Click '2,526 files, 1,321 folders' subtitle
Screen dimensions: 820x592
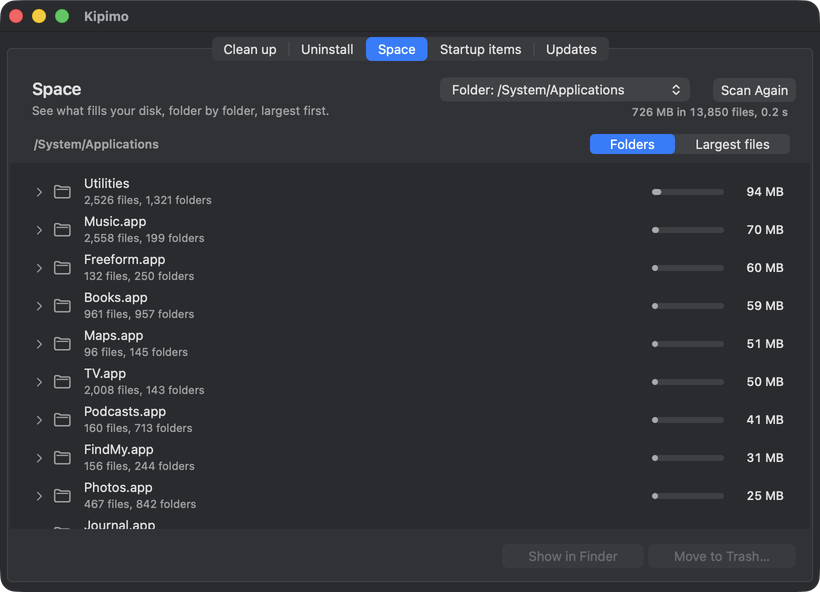(148, 200)
